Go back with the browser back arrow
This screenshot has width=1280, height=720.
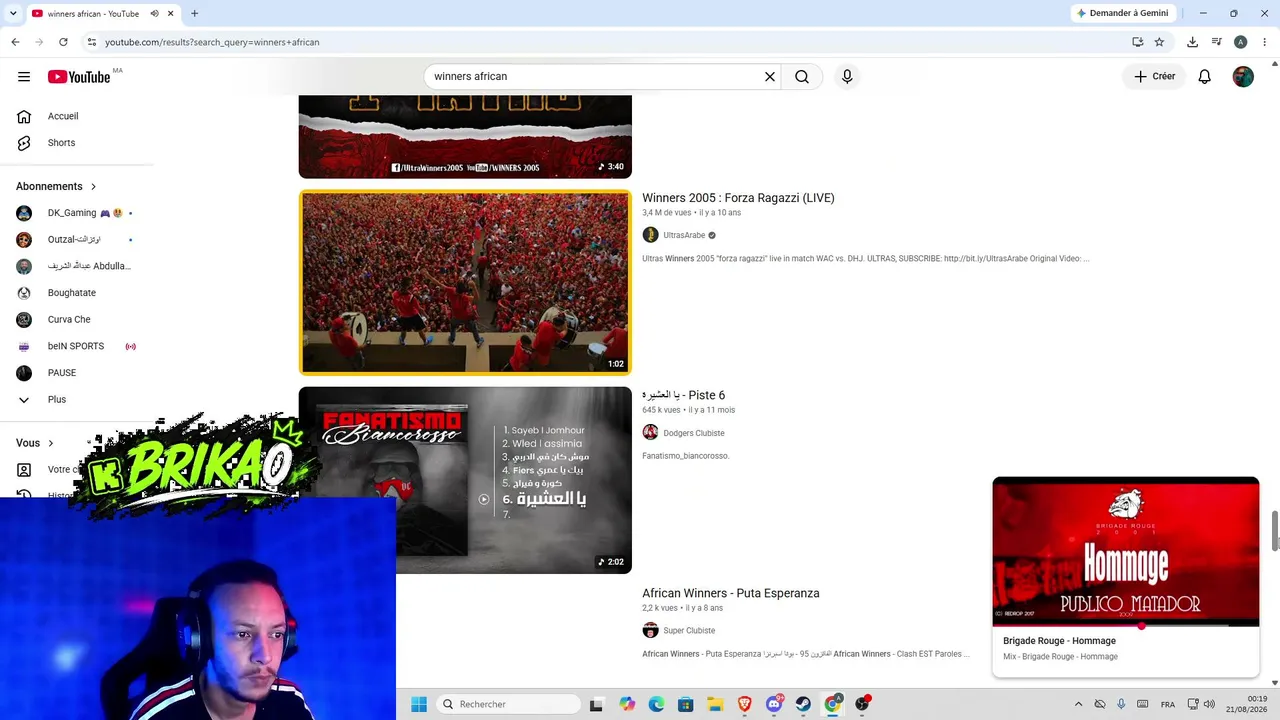click(15, 42)
